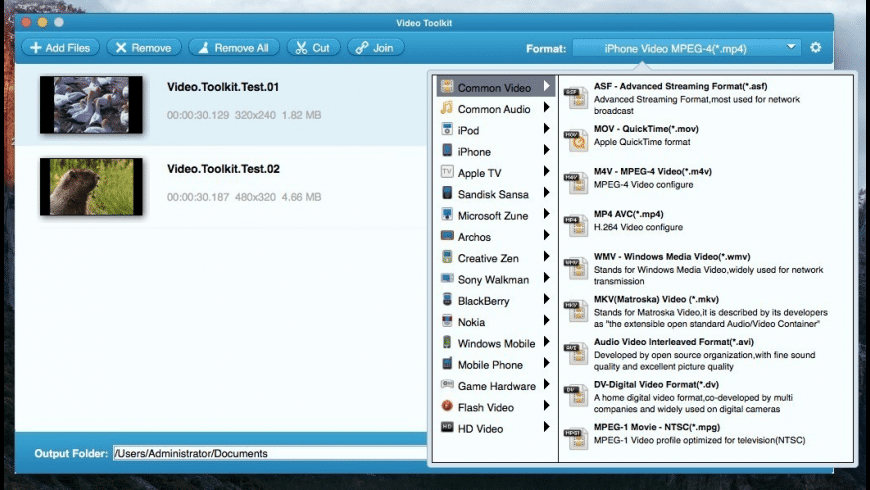Expand the Common Audio submenu arrow
870x490 pixels.
tap(547, 107)
